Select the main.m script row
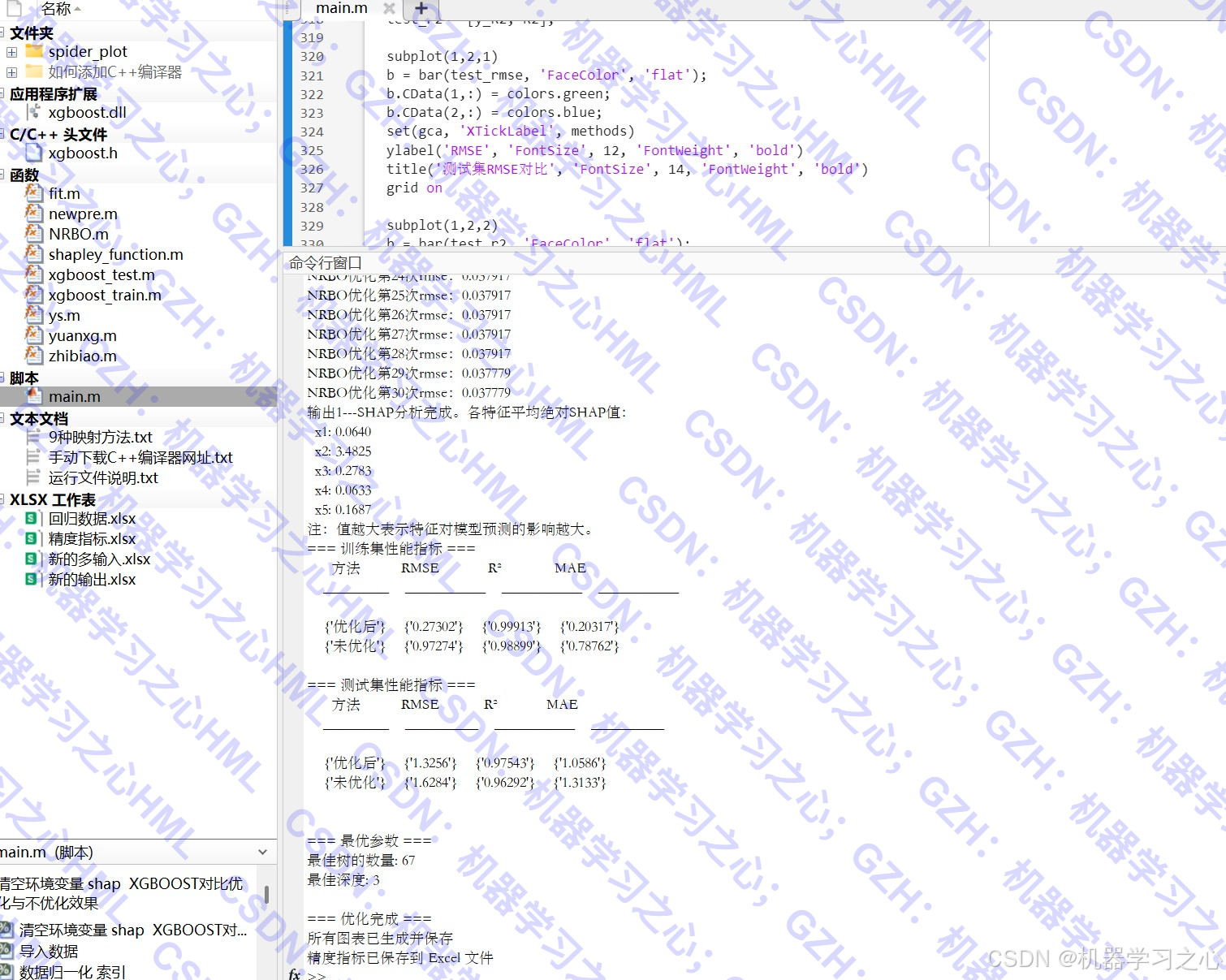The height and width of the screenshot is (980, 1226). 138,396
